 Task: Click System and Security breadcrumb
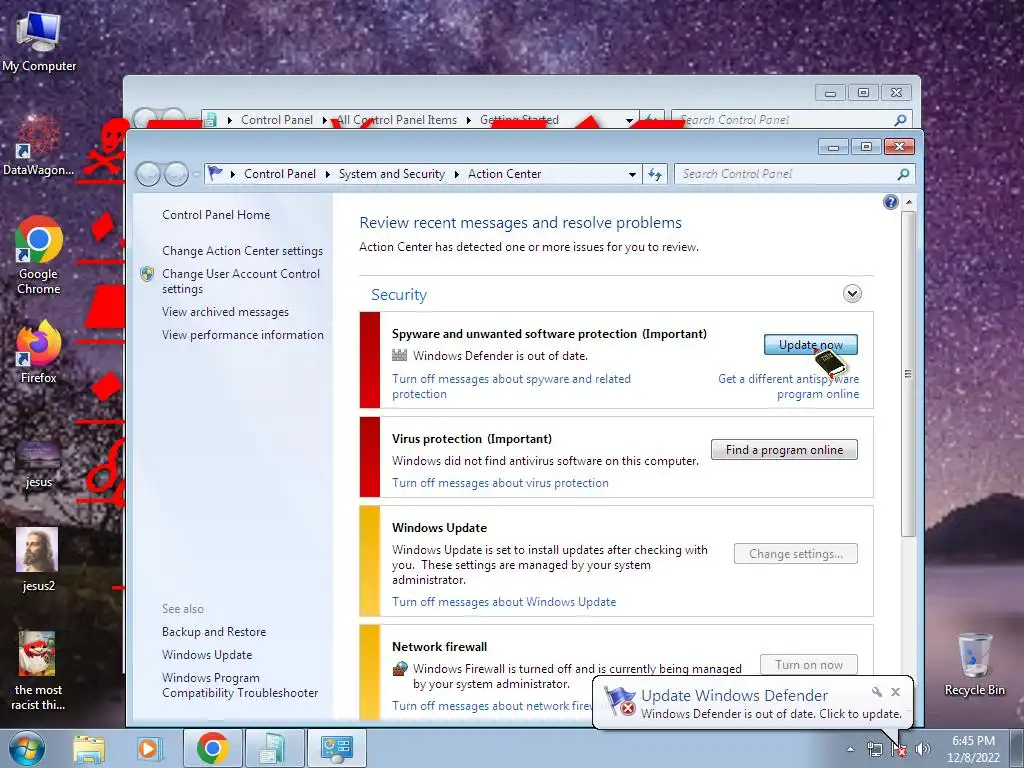(x=391, y=174)
